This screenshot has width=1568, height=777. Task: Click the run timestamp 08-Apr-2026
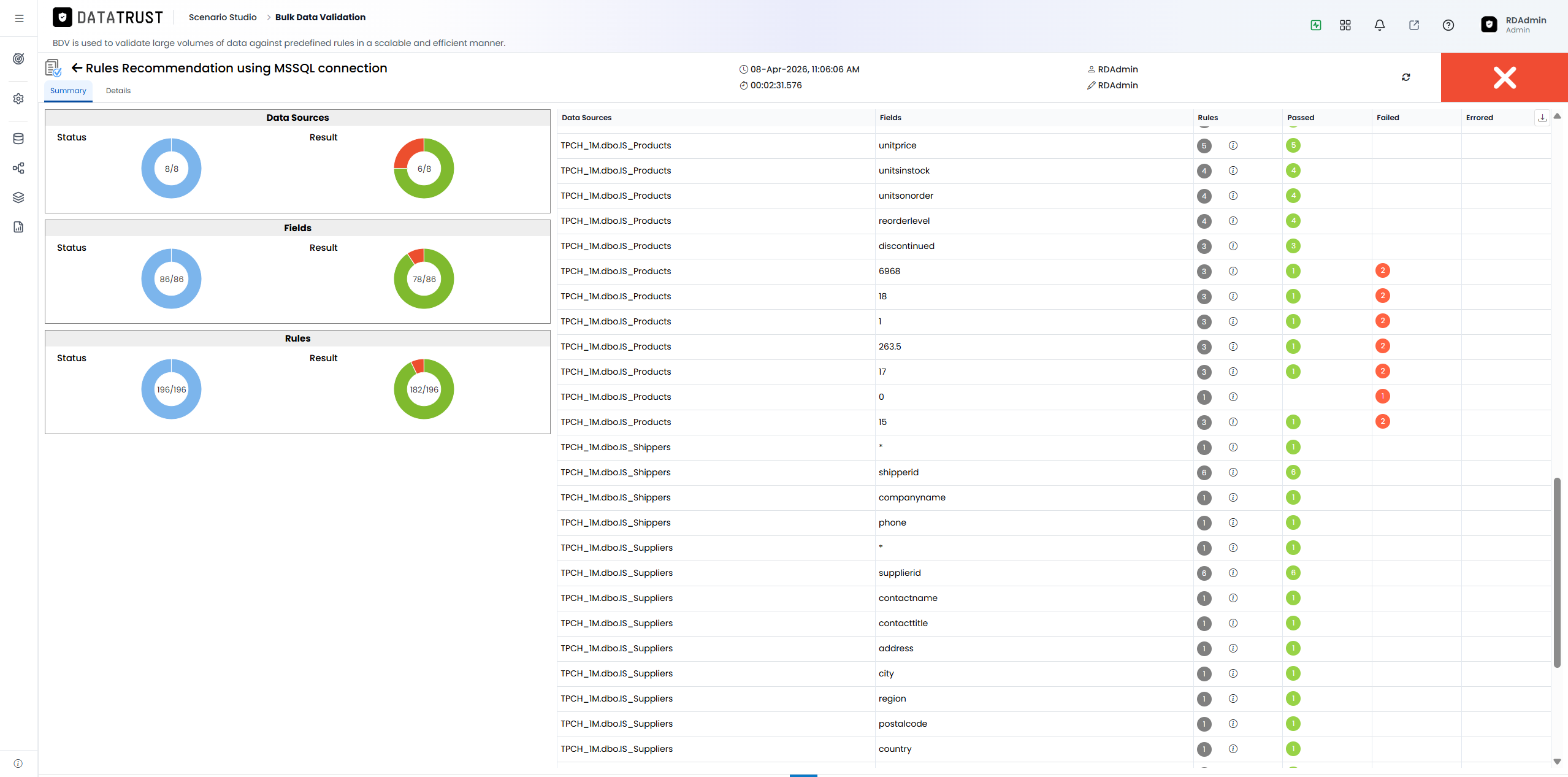(x=805, y=69)
